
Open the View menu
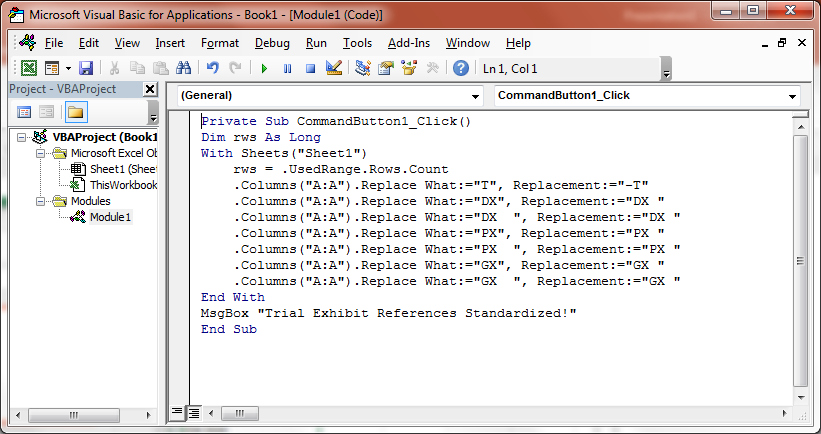127,43
